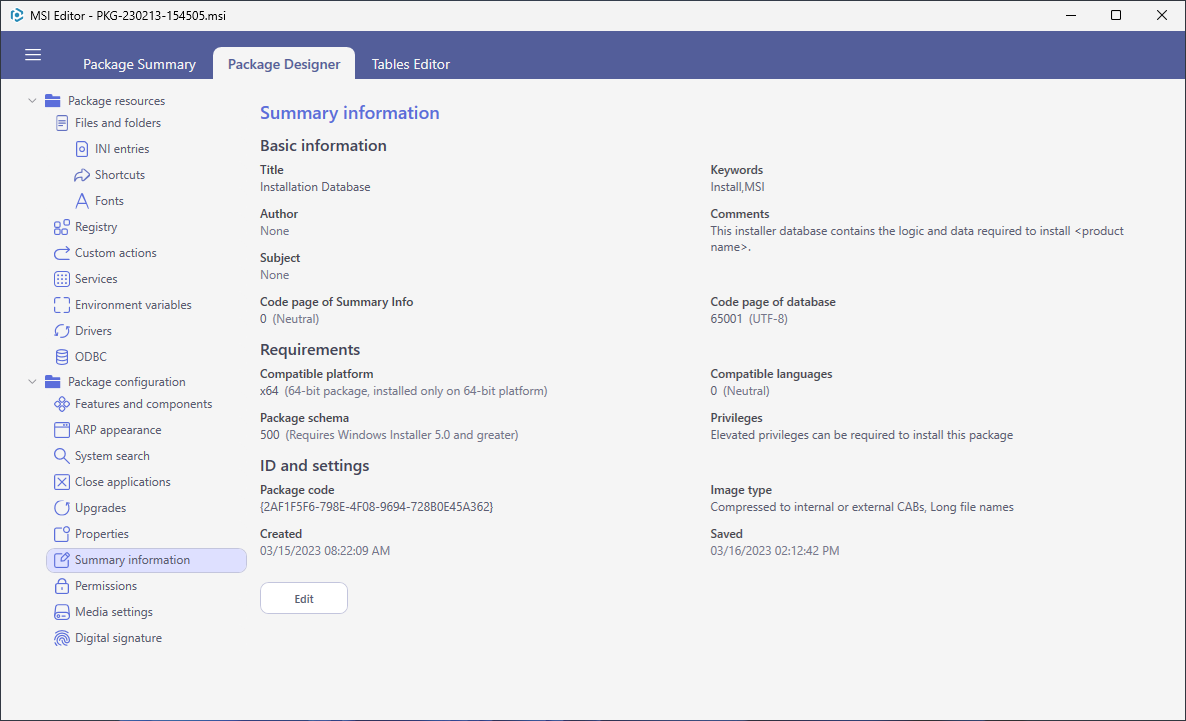Open Custom actions page
The image size is (1186, 721).
tap(116, 253)
